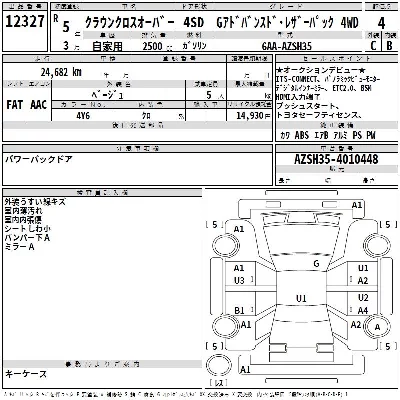Click the U1 mark on the roof
Viewport: 400px width, 400px height.
(301, 298)
